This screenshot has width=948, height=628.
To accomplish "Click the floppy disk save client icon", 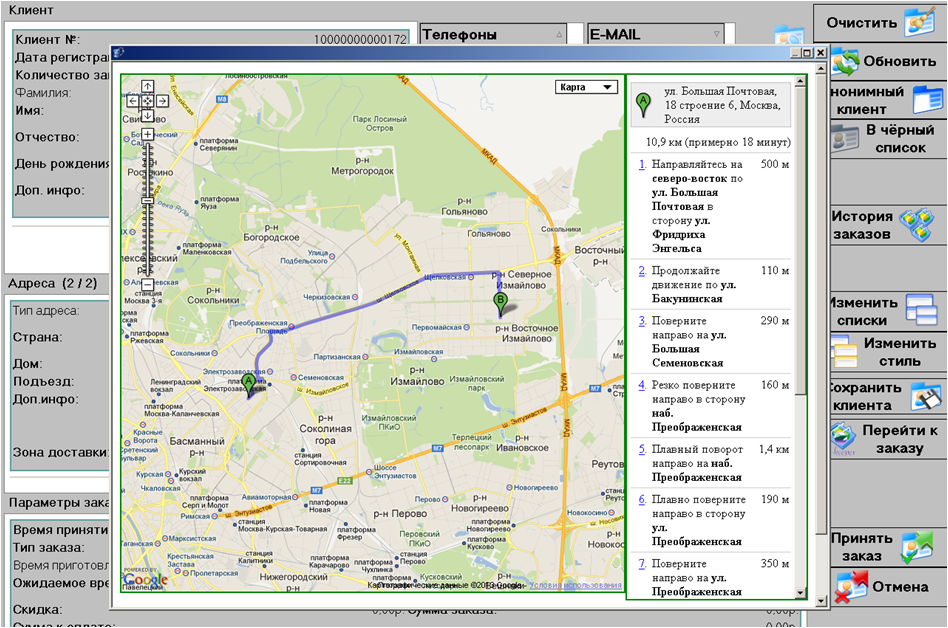I will (x=926, y=397).
